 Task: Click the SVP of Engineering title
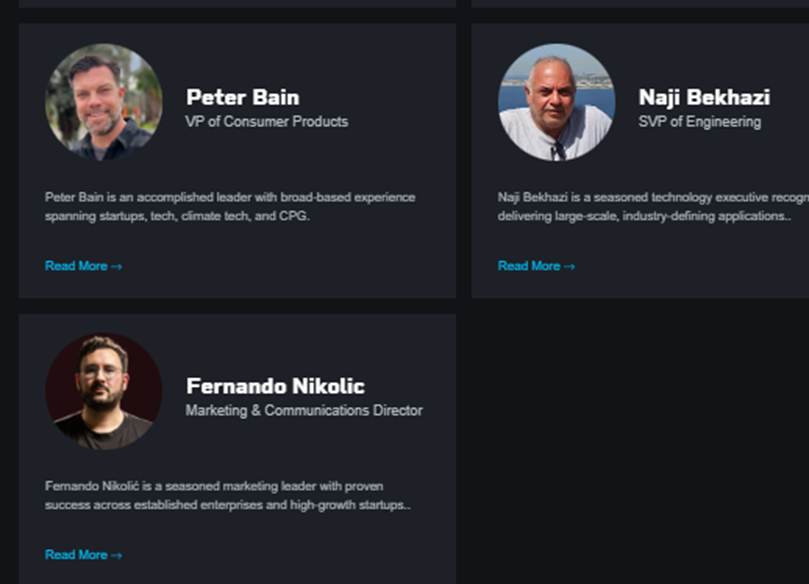tap(699, 121)
